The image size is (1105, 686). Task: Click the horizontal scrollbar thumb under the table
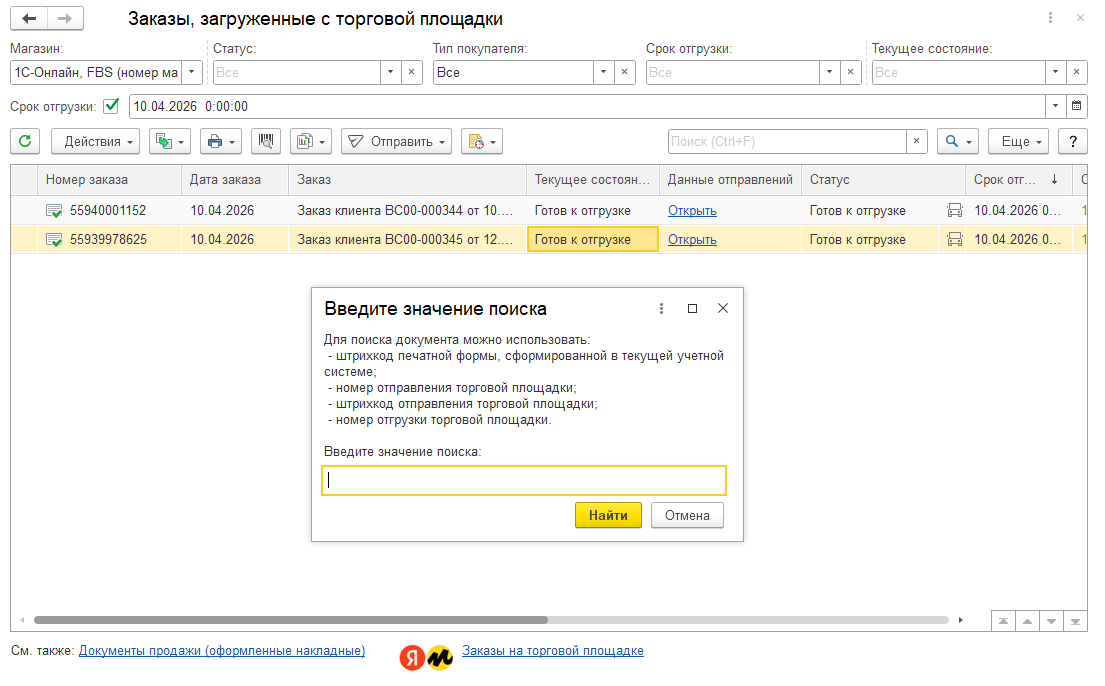pos(290,620)
